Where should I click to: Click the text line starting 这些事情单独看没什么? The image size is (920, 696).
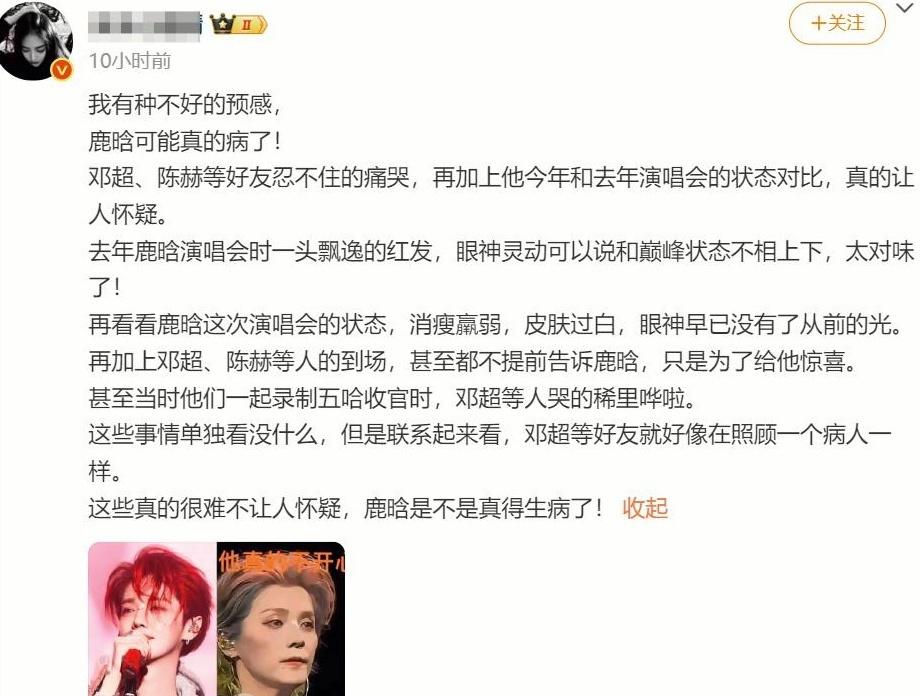[491, 453]
